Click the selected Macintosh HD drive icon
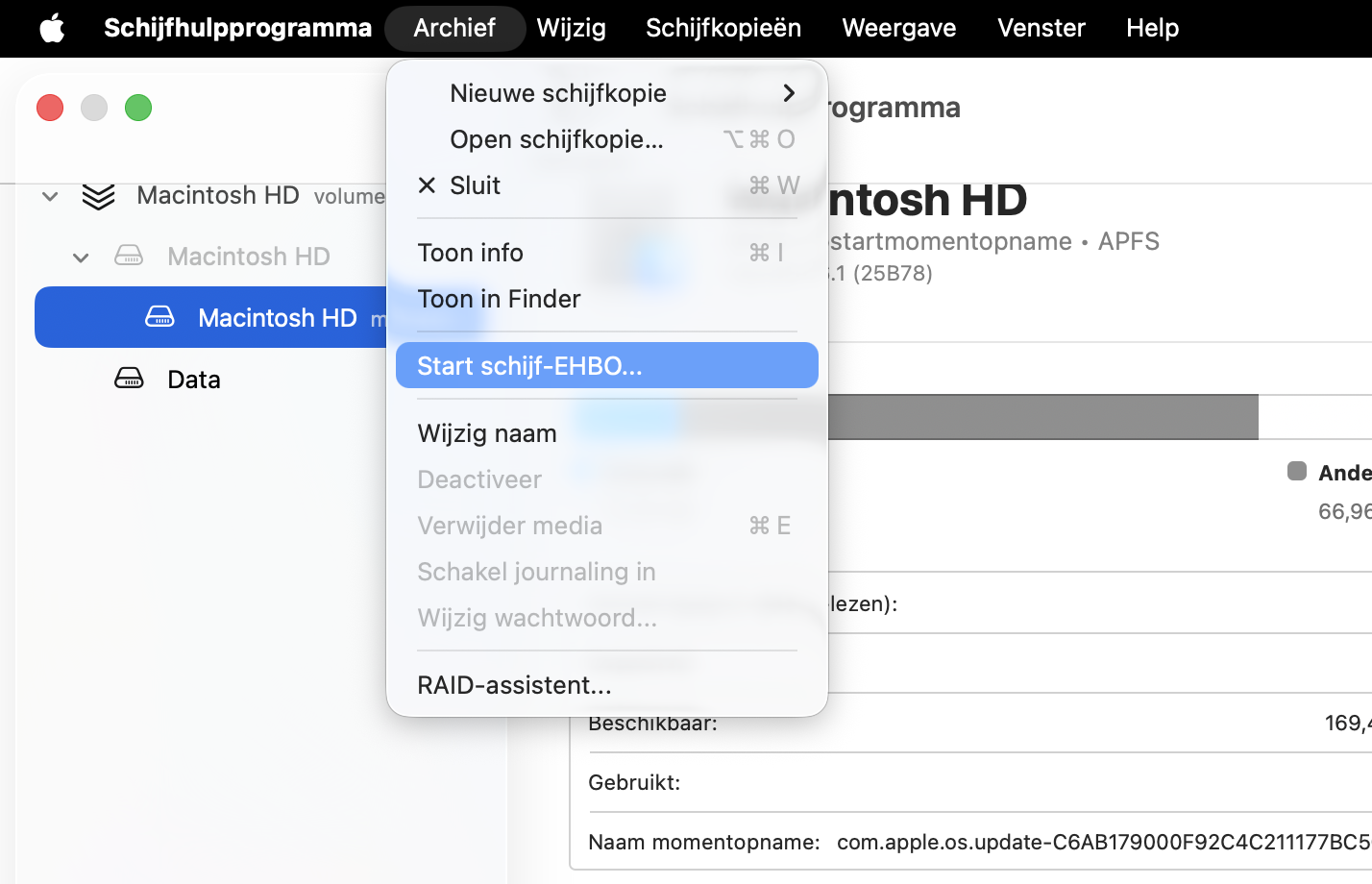1372x884 pixels. click(159, 317)
